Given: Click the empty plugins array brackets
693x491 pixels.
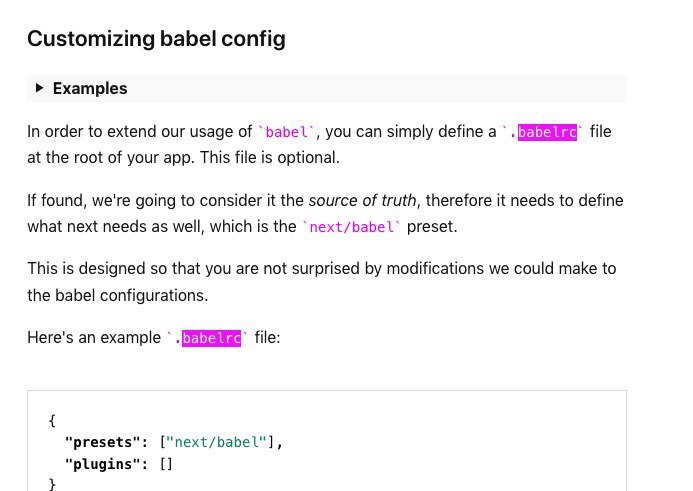Looking at the screenshot, I should (166, 464).
